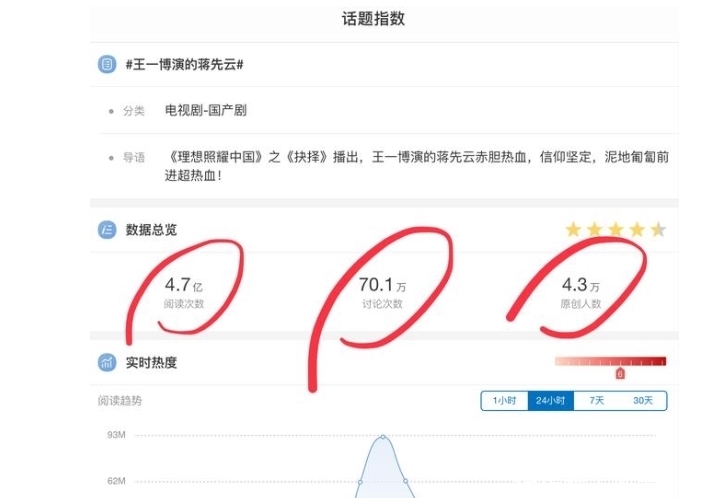The width and height of the screenshot is (717, 498).
Task: Switch trend range to 1小时
Action: click(504, 401)
